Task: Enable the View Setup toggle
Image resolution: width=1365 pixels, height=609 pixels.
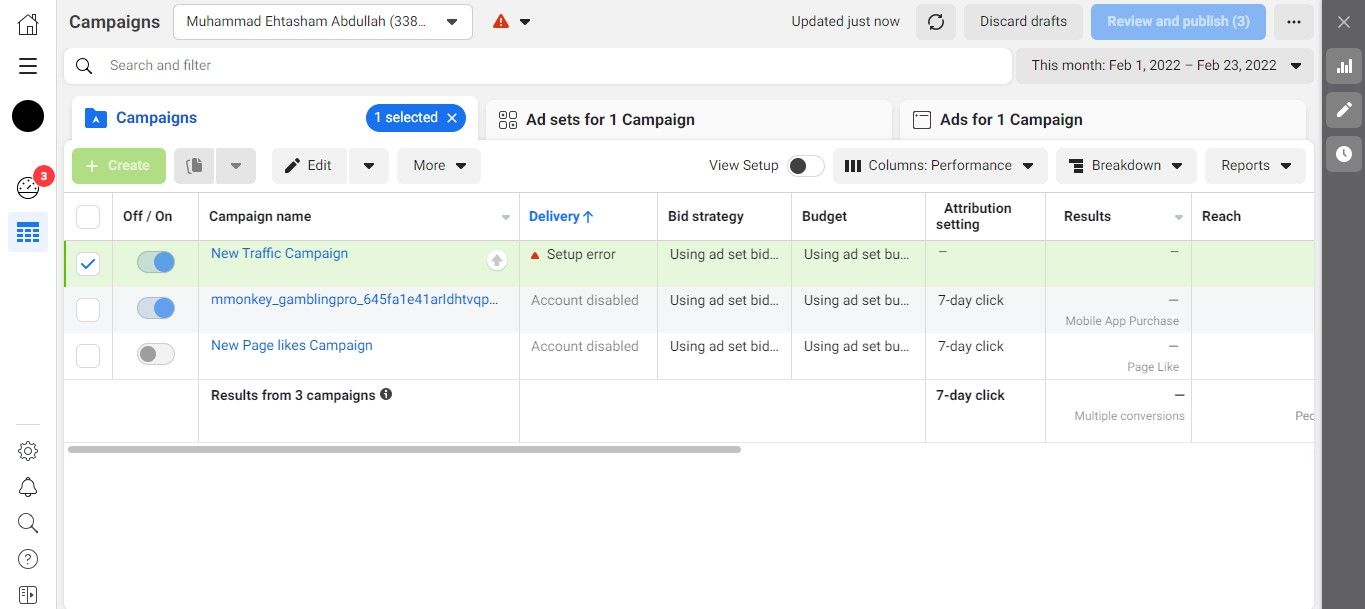Action: pyautogui.click(x=805, y=166)
